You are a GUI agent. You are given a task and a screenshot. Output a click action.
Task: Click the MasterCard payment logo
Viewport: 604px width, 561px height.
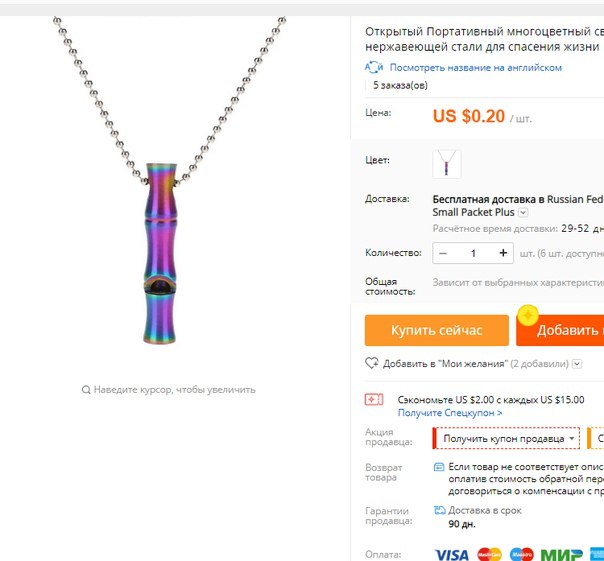490,554
